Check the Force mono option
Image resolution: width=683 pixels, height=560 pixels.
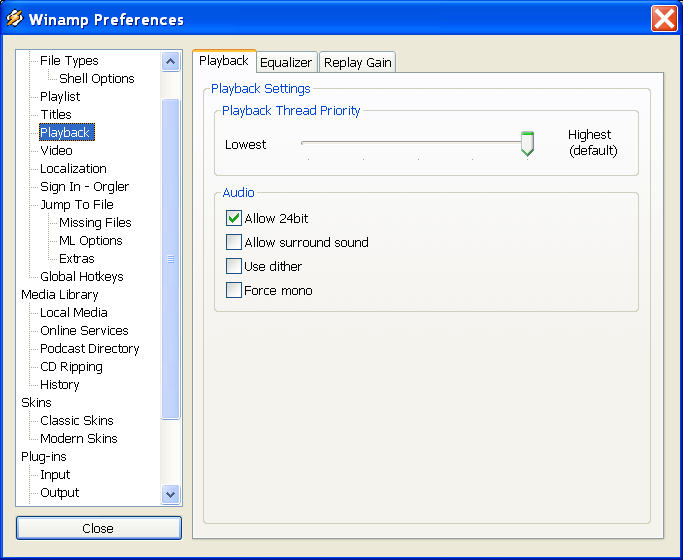234,290
